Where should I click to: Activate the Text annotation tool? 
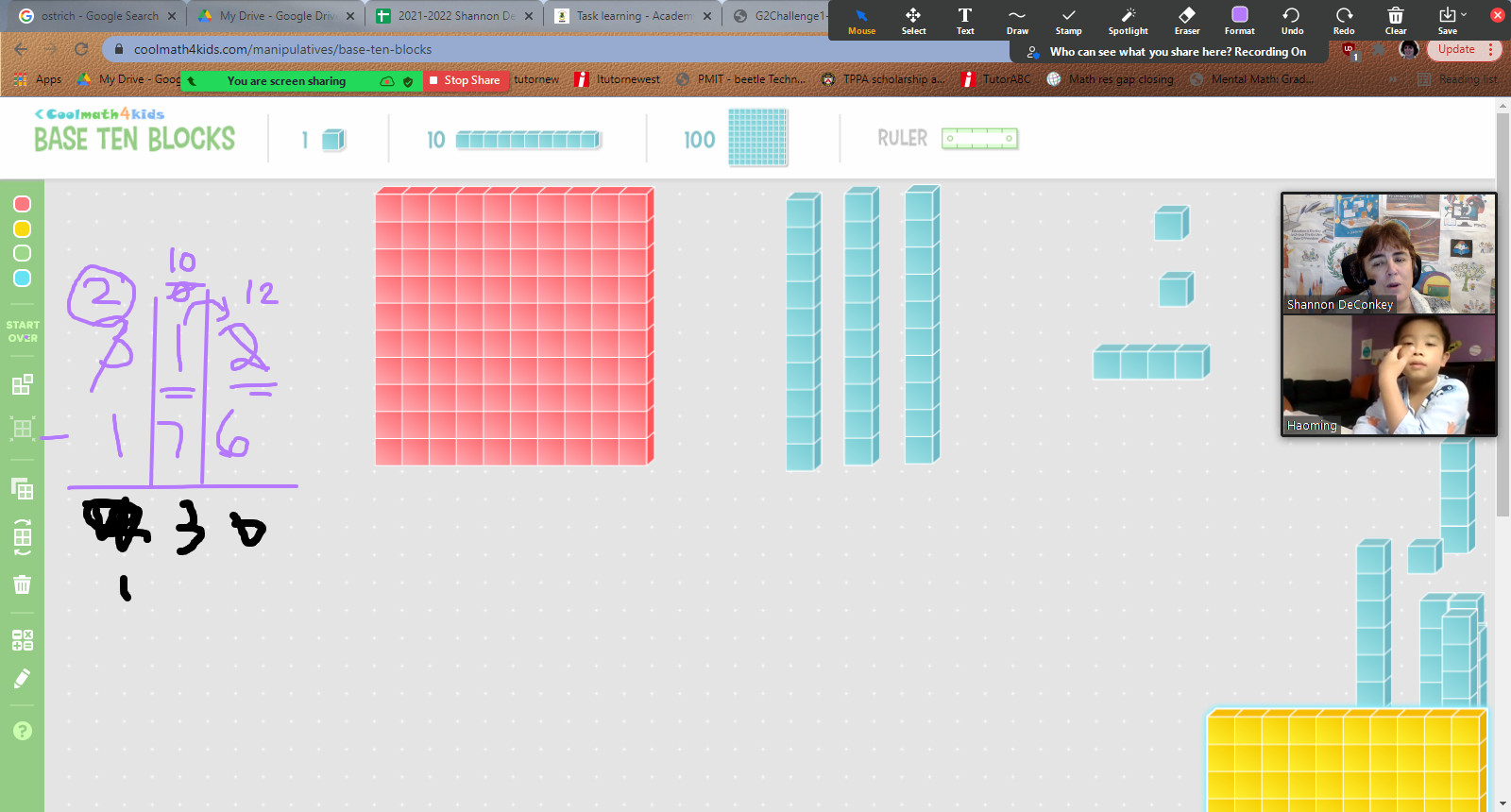tap(965, 21)
